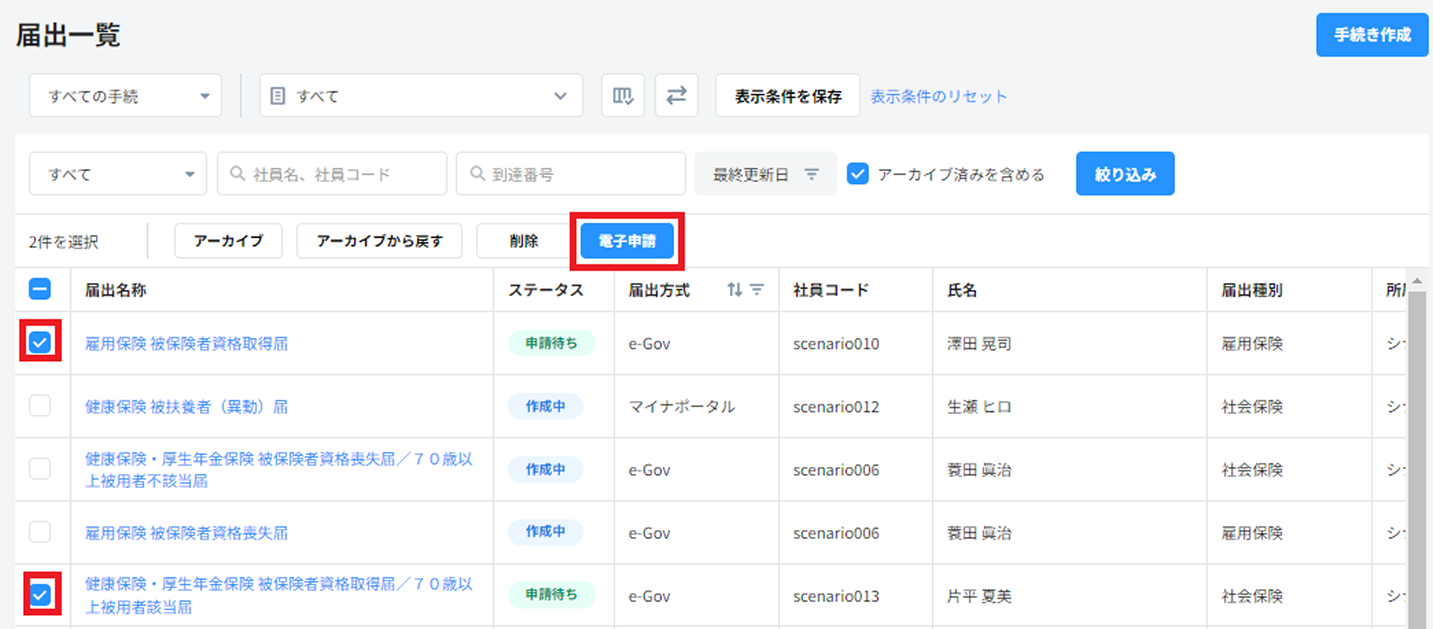Screen dimensions: 1433x629
Task: Uncheck the 片平 夏美 row checkbox
Action: click(39, 595)
